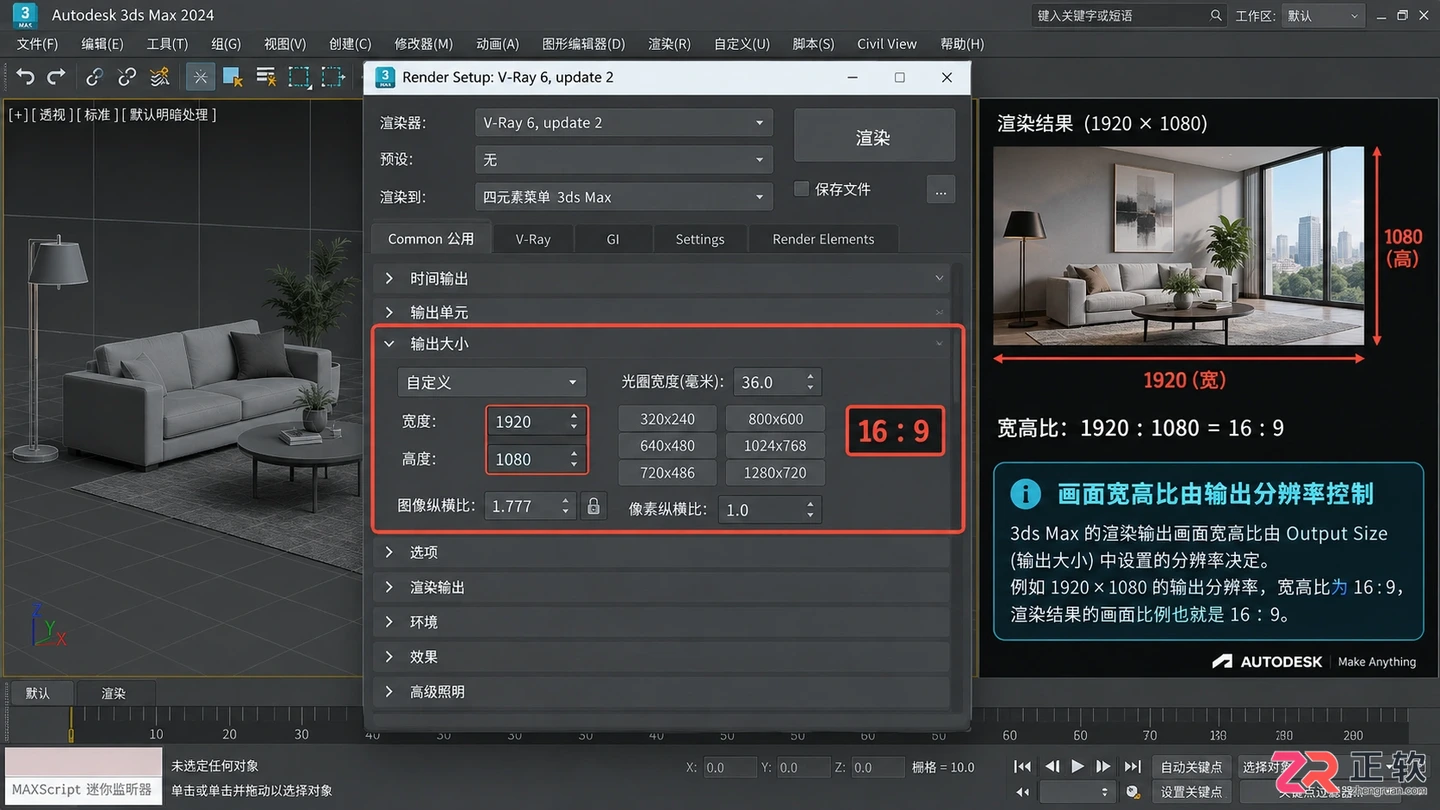Step to the previous frame

click(x=1052, y=766)
